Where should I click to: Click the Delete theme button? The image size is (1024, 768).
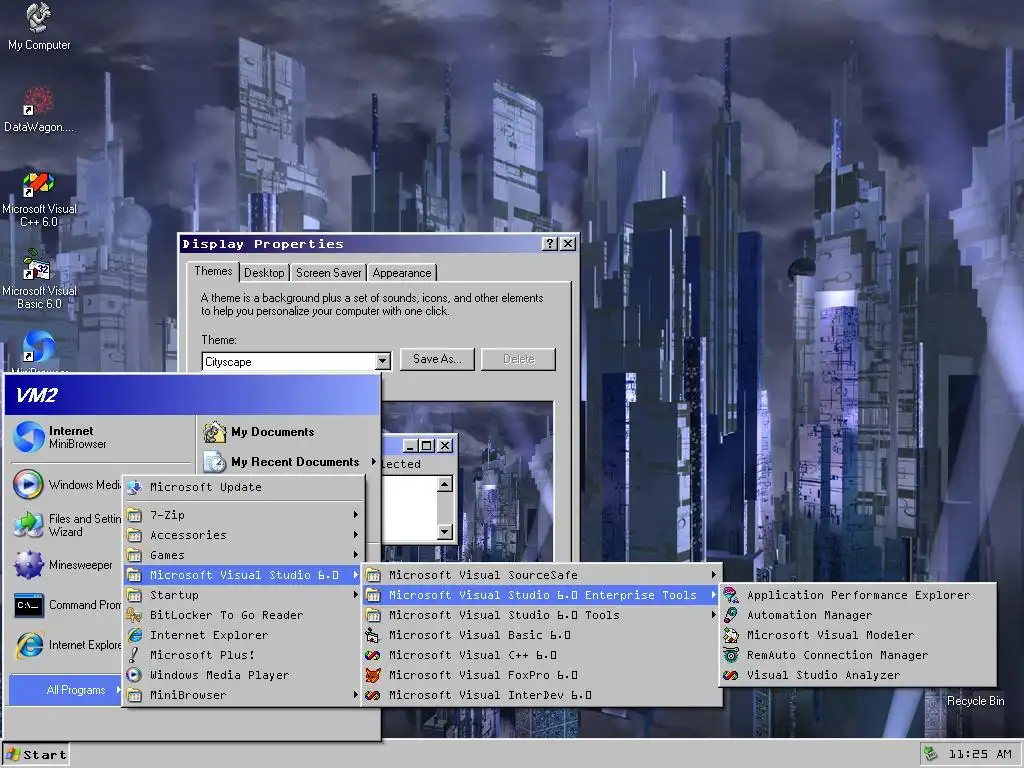click(x=519, y=359)
